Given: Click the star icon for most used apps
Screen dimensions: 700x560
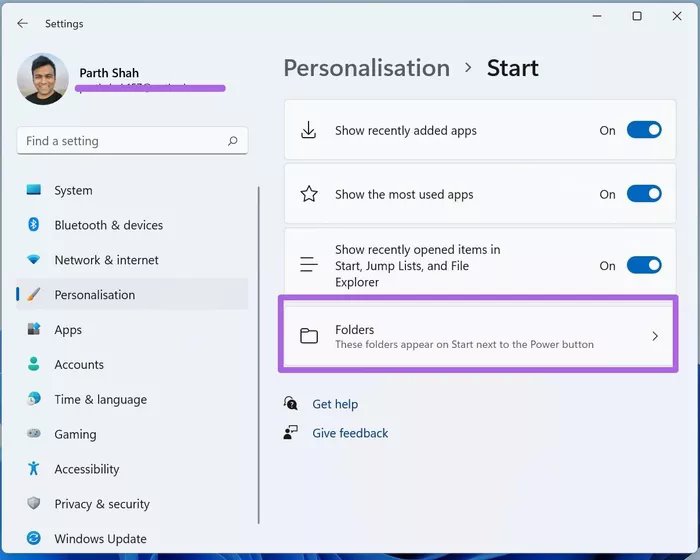Looking at the screenshot, I should point(309,194).
